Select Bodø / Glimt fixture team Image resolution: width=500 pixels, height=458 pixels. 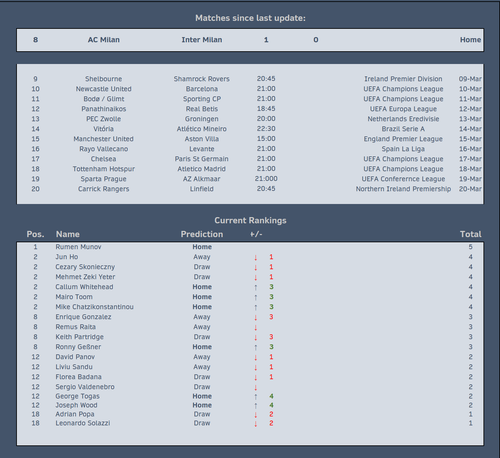(103, 99)
